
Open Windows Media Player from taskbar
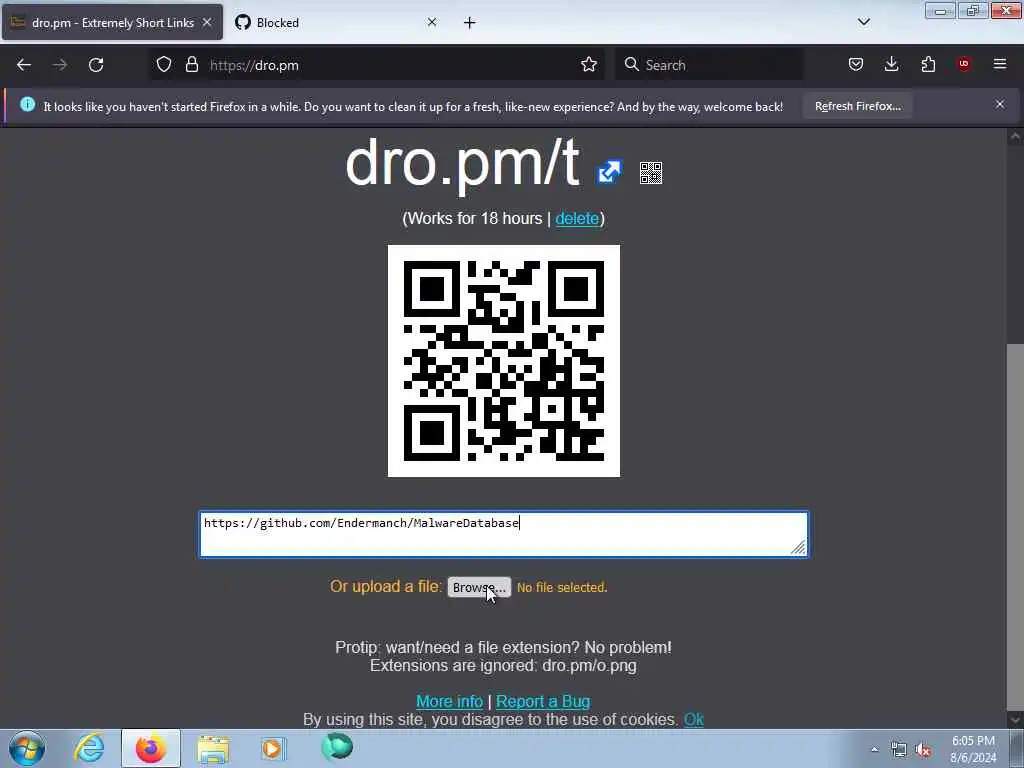274,748
